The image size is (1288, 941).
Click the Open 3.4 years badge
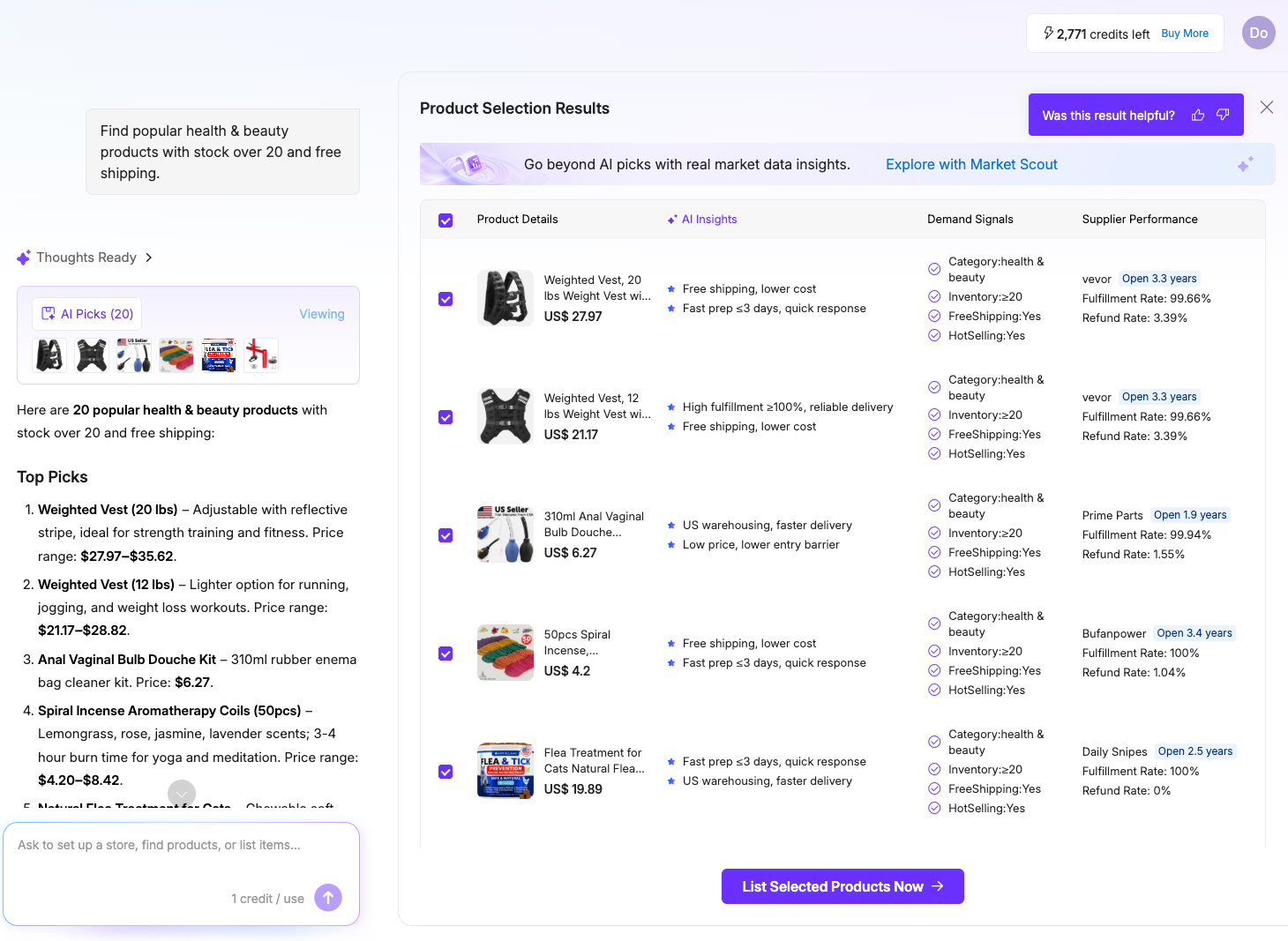coord(1194,633)
